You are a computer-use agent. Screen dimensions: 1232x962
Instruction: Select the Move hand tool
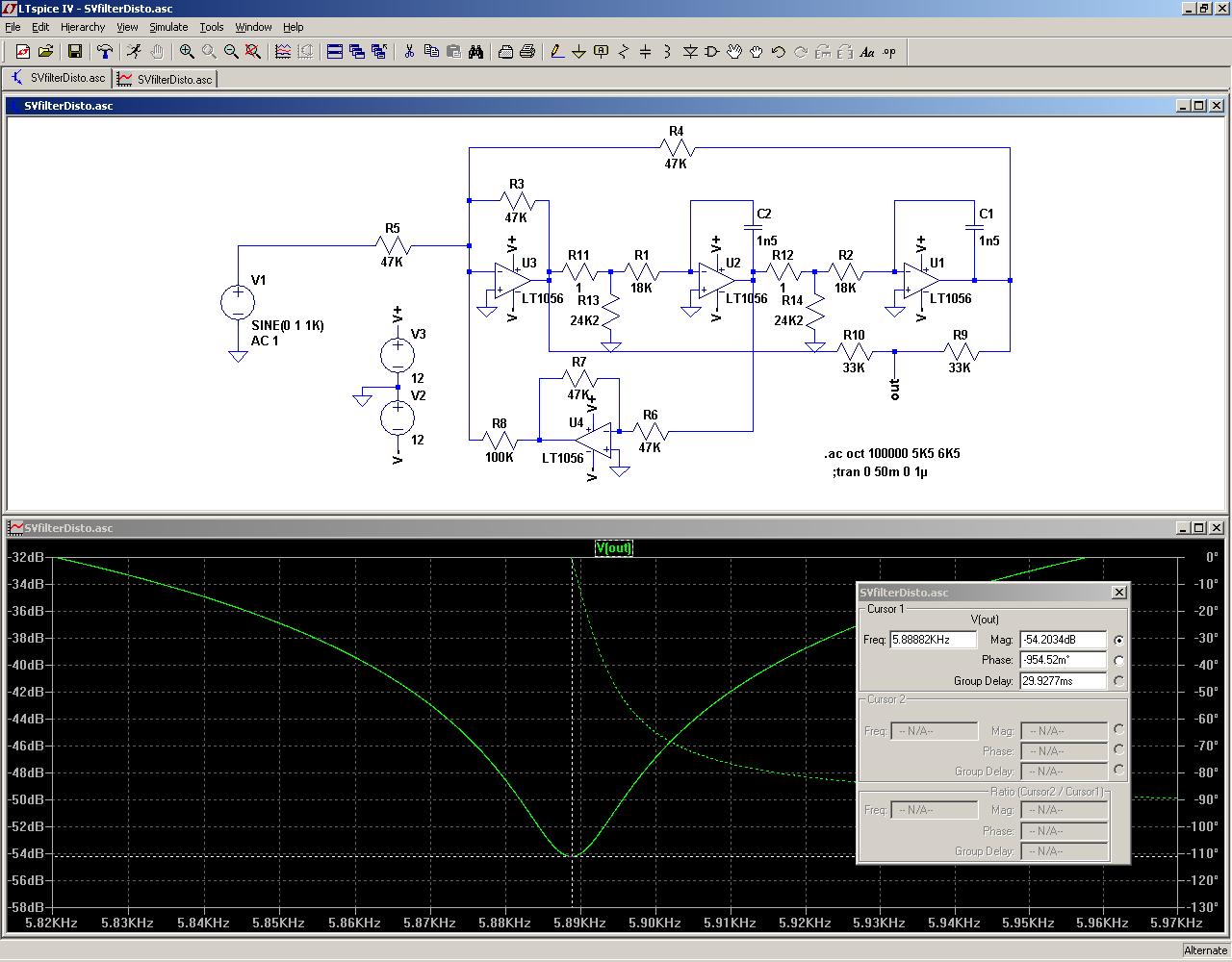click(x=734, y=52)
